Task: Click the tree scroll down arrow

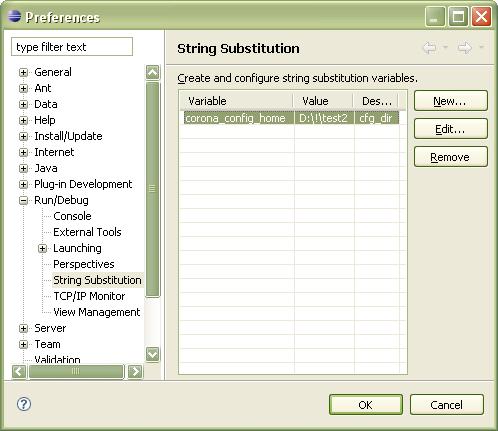Action: 153,354
